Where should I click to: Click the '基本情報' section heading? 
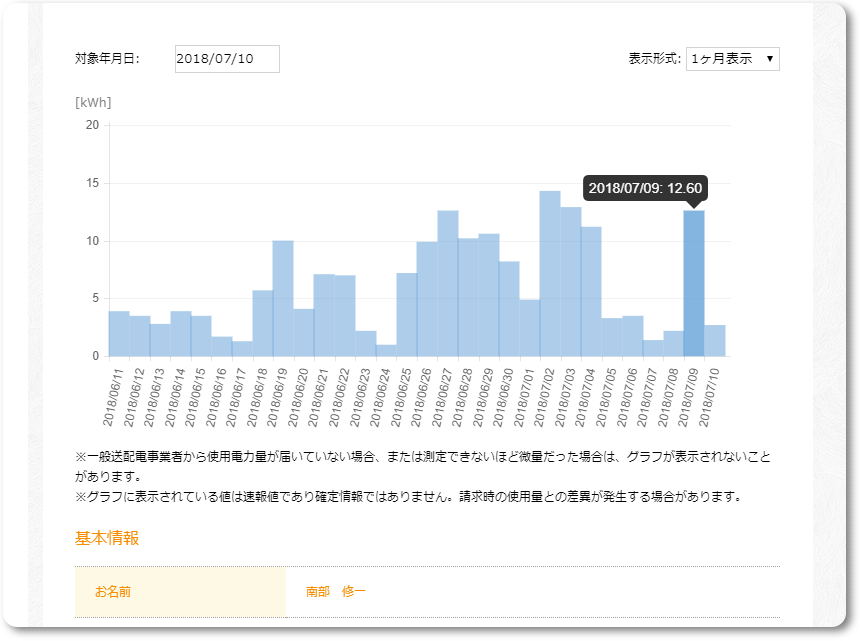tap(107, 538)
